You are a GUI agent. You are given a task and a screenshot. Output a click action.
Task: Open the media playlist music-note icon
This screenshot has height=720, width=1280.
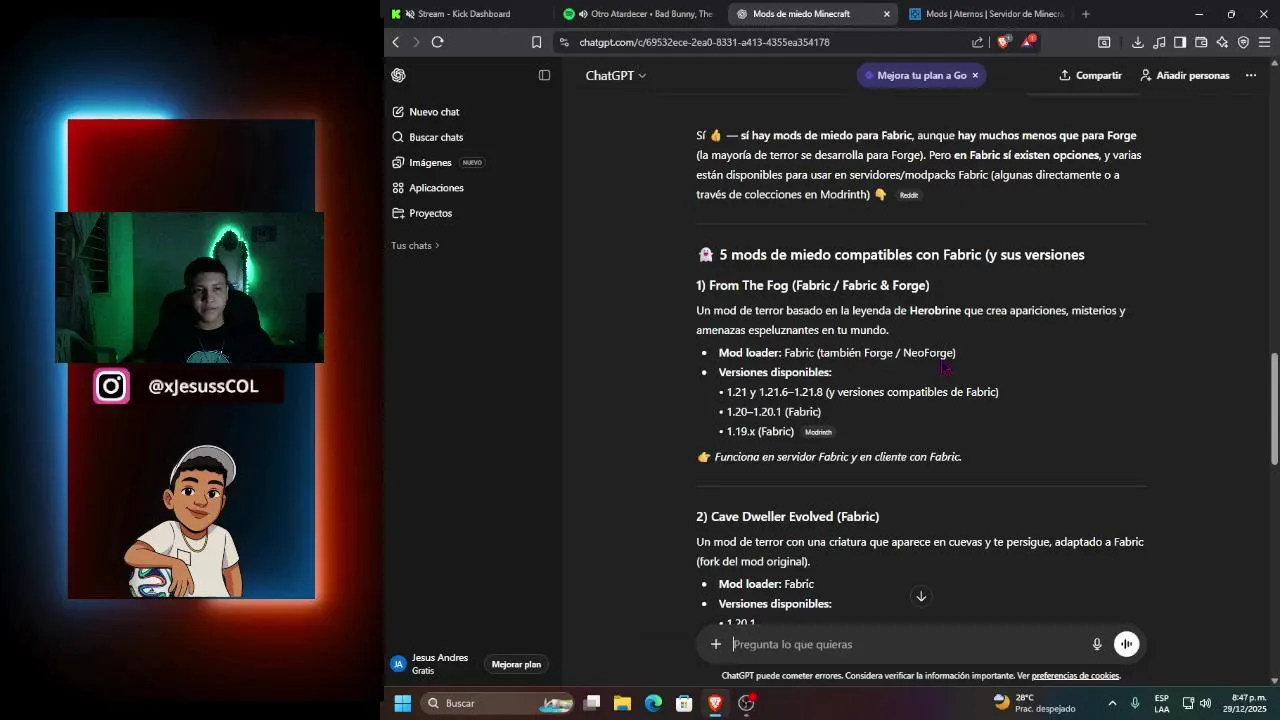(x=1159, y=42)
